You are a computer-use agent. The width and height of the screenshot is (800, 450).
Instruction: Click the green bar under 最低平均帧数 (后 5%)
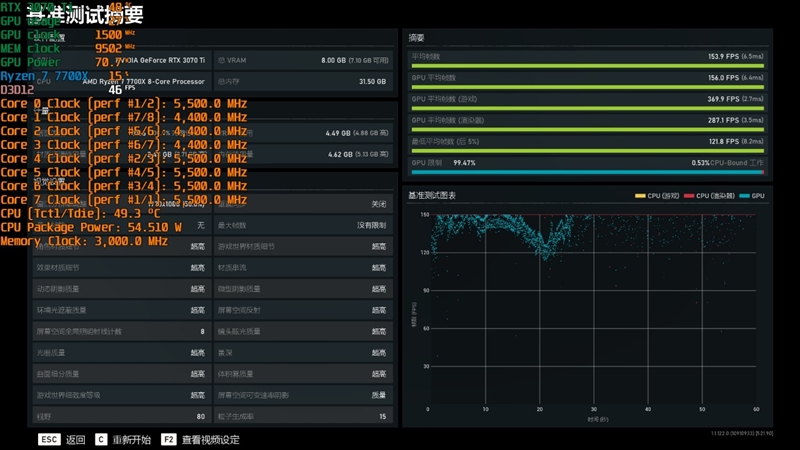pos(587,151)
